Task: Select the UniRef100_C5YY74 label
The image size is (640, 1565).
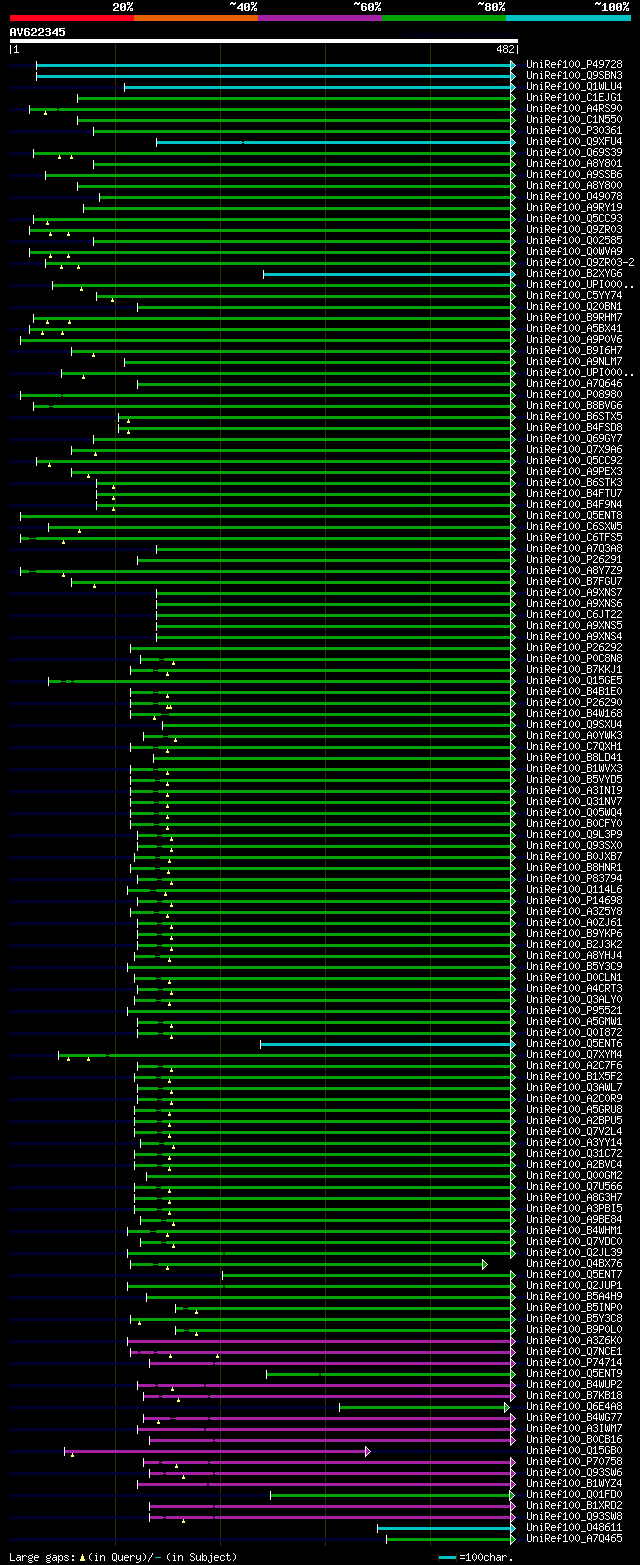Action: (x=574, y=296)
